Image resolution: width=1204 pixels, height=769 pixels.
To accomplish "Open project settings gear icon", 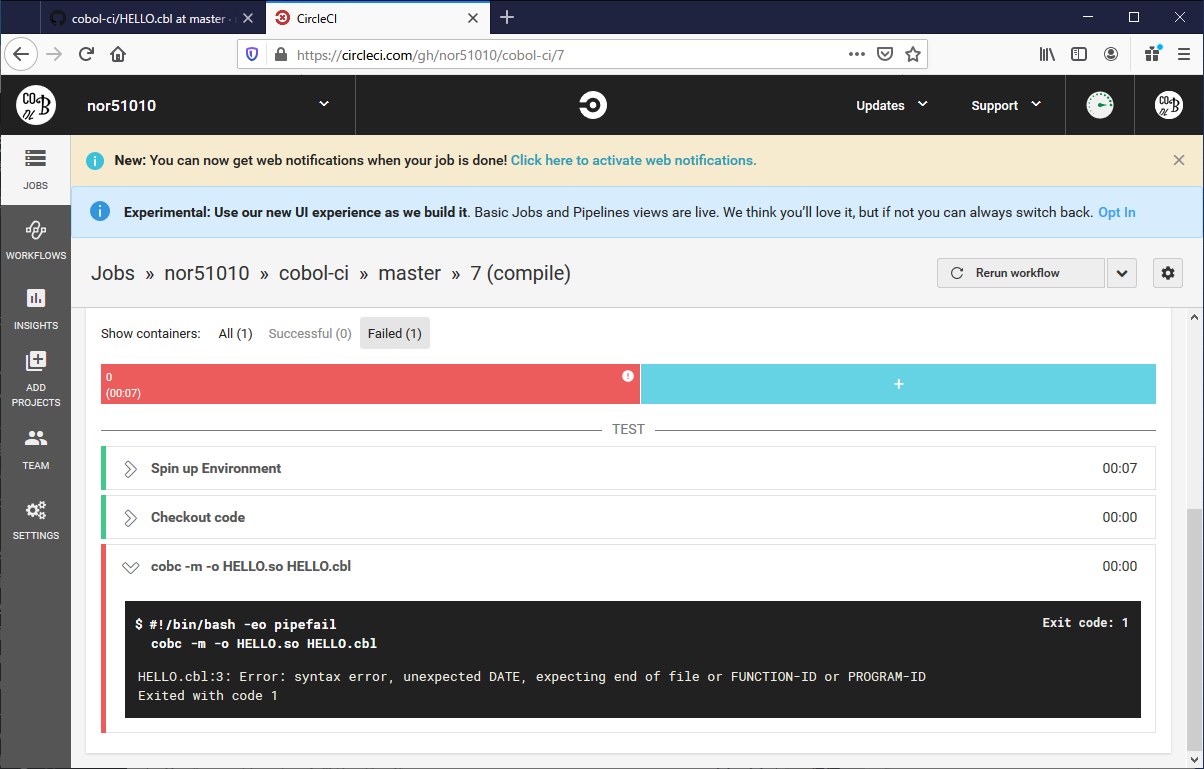I will (x=1168, y=273).
